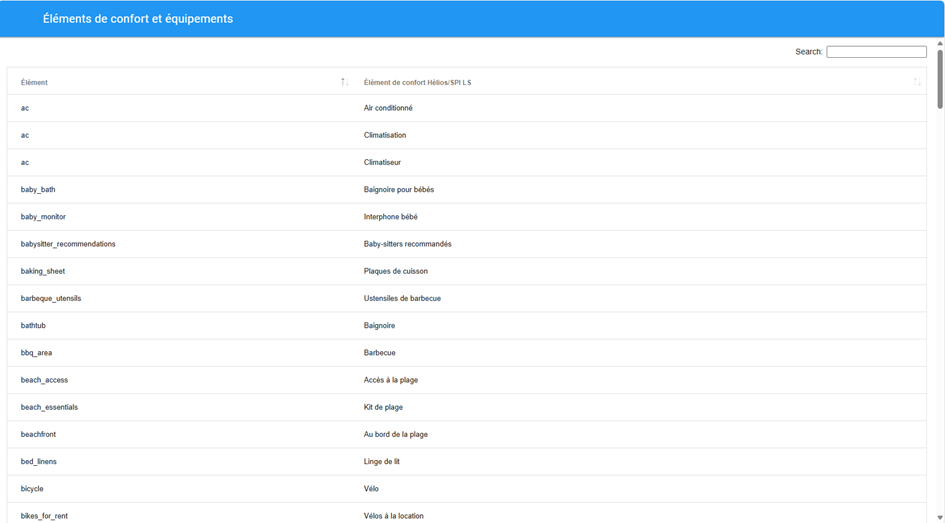Viewport: 945px width, 523px height.
Task: Select the barbeque_utensils row entry
Action: coord(51,298)
